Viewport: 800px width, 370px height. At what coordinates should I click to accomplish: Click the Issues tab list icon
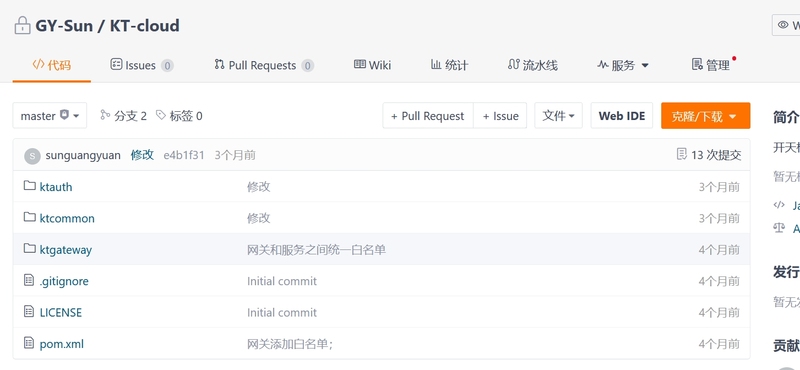pos(116,64)
